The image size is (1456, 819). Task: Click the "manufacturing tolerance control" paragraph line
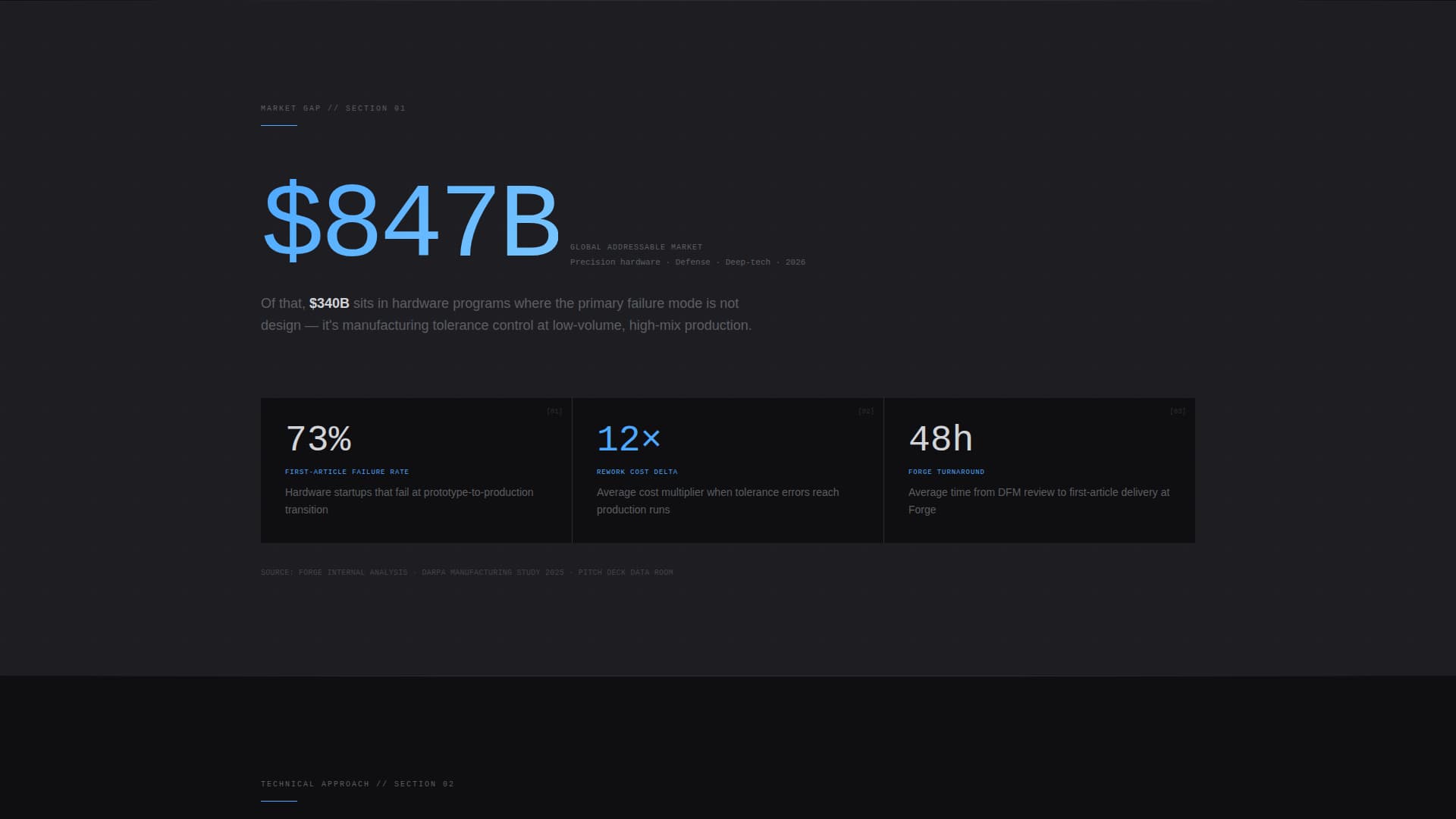(506, 325)
